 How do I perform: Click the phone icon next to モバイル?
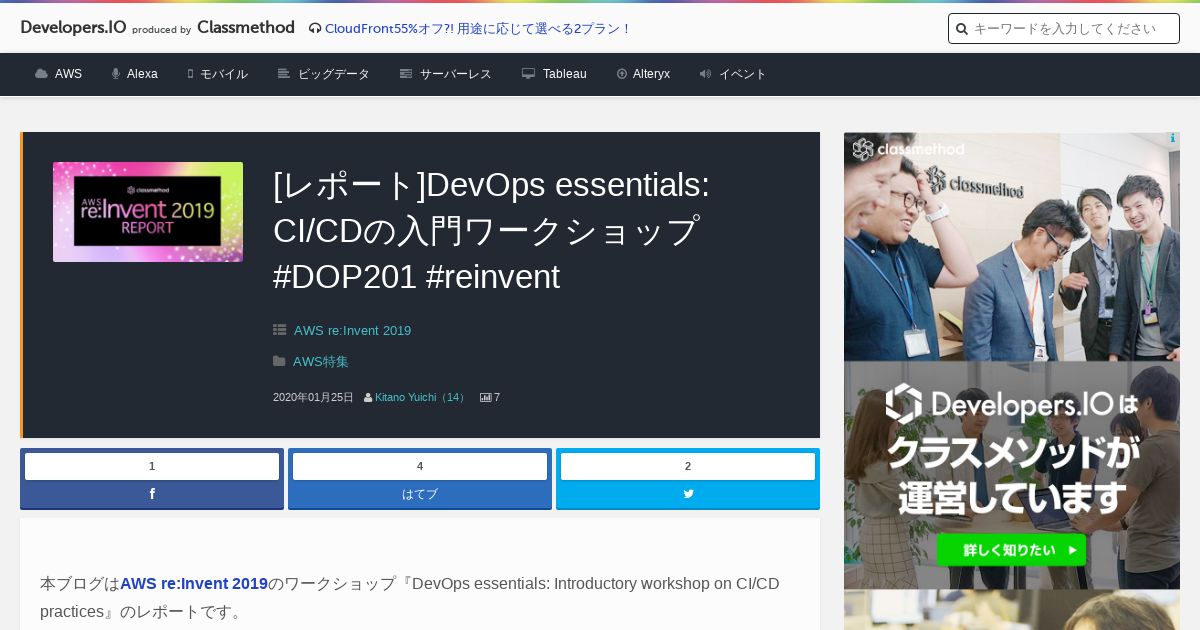[x=190, y=74]
